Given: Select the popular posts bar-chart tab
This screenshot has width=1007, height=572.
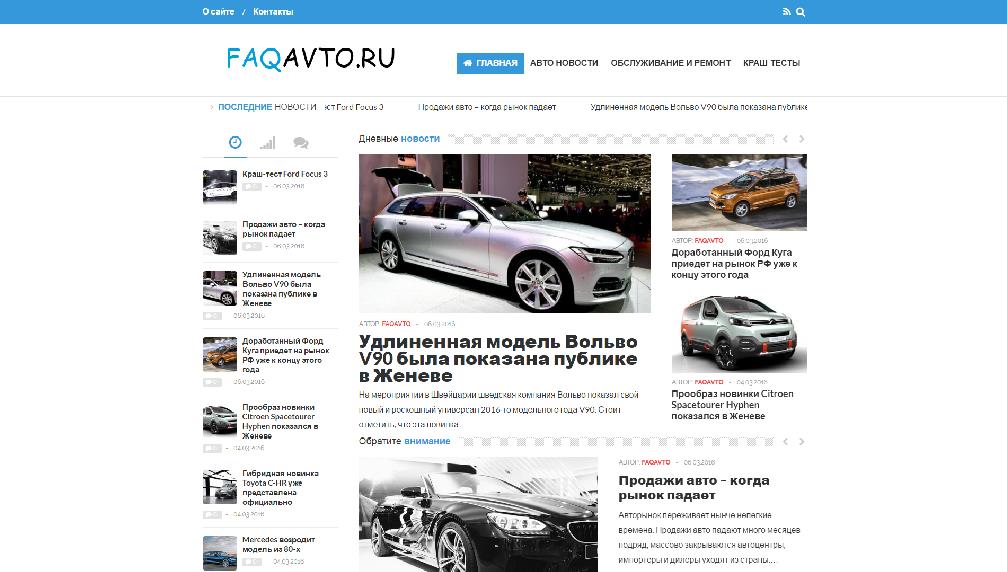Looking at the screenshot, I should pos(268,143).
